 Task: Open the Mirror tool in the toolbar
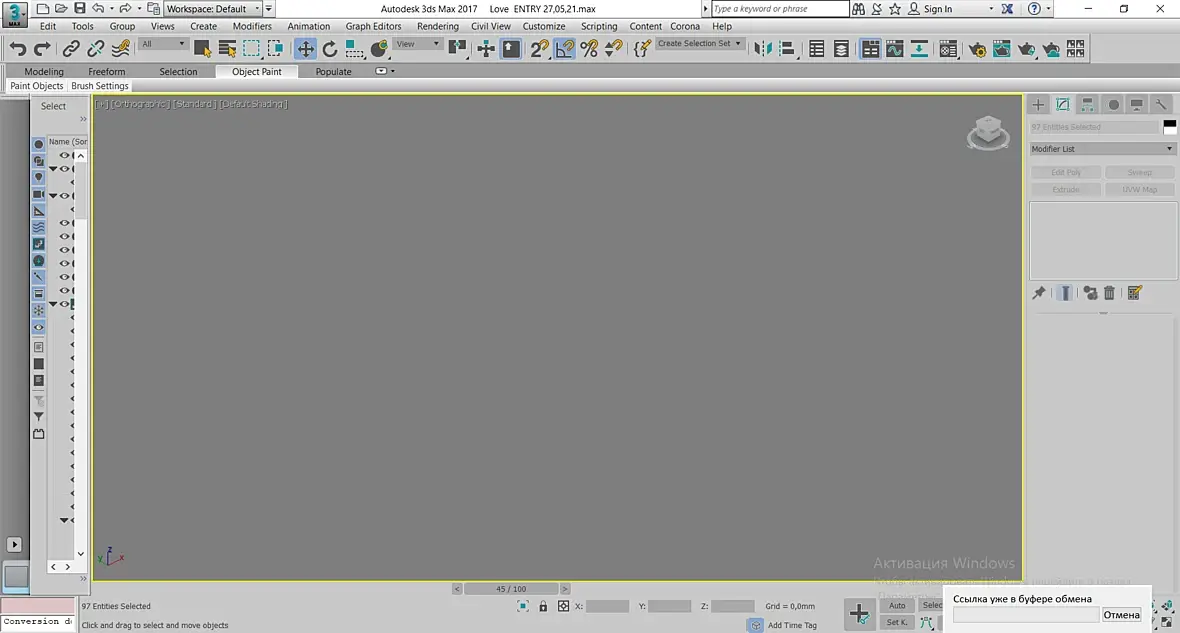[x=763, y=49]
